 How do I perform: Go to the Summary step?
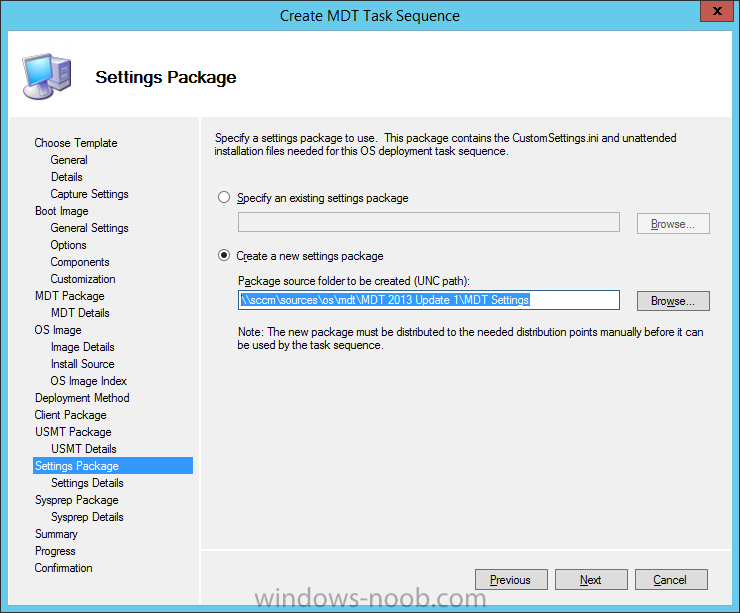56,534
